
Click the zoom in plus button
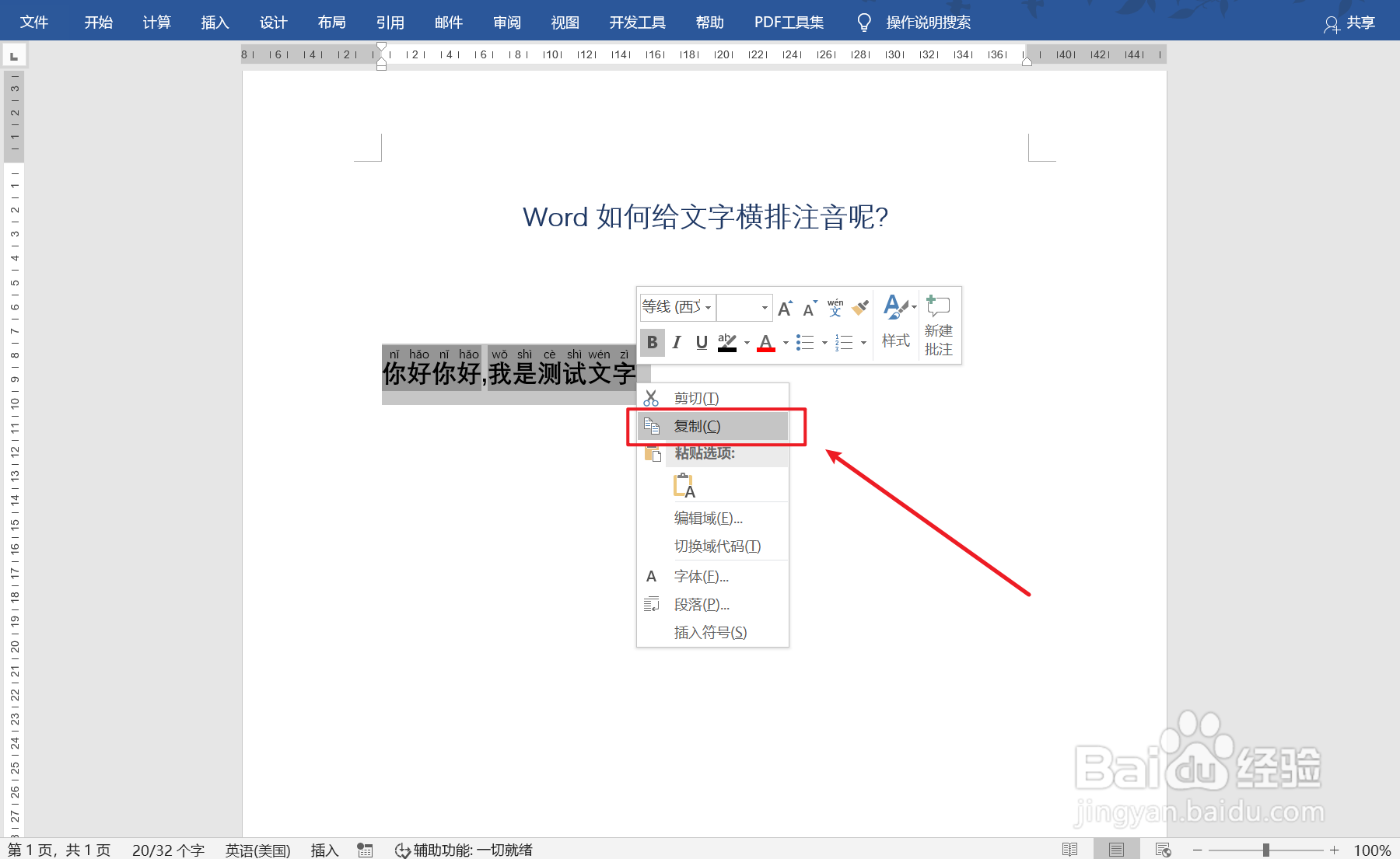click(x=1335, y=850)
